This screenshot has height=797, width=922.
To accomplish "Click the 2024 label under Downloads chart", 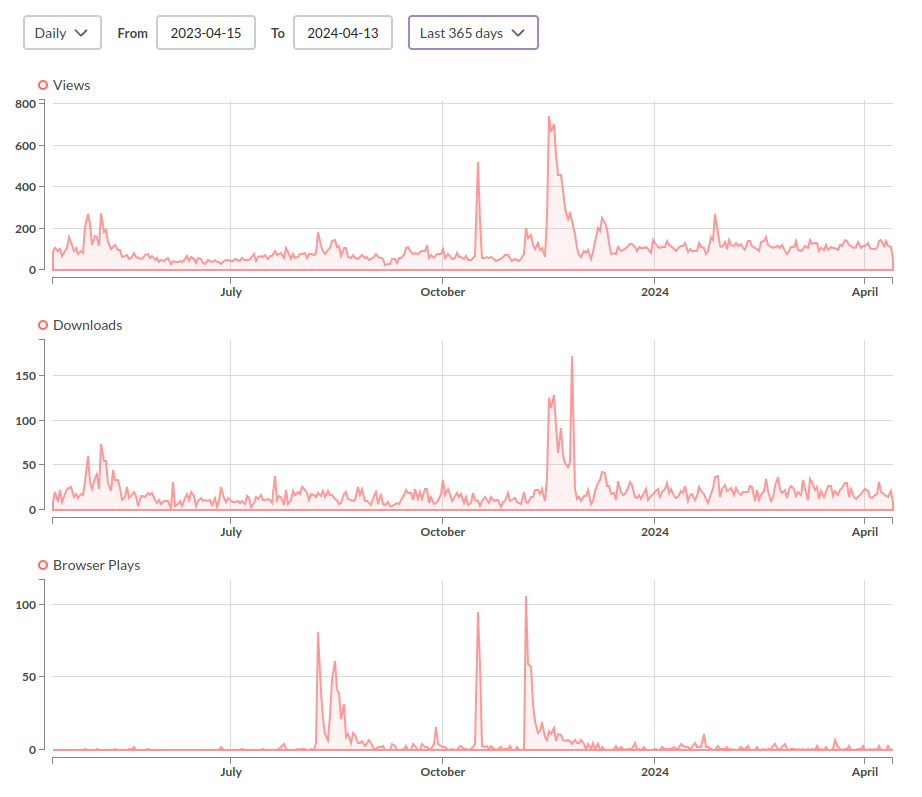I will point(655,532).
